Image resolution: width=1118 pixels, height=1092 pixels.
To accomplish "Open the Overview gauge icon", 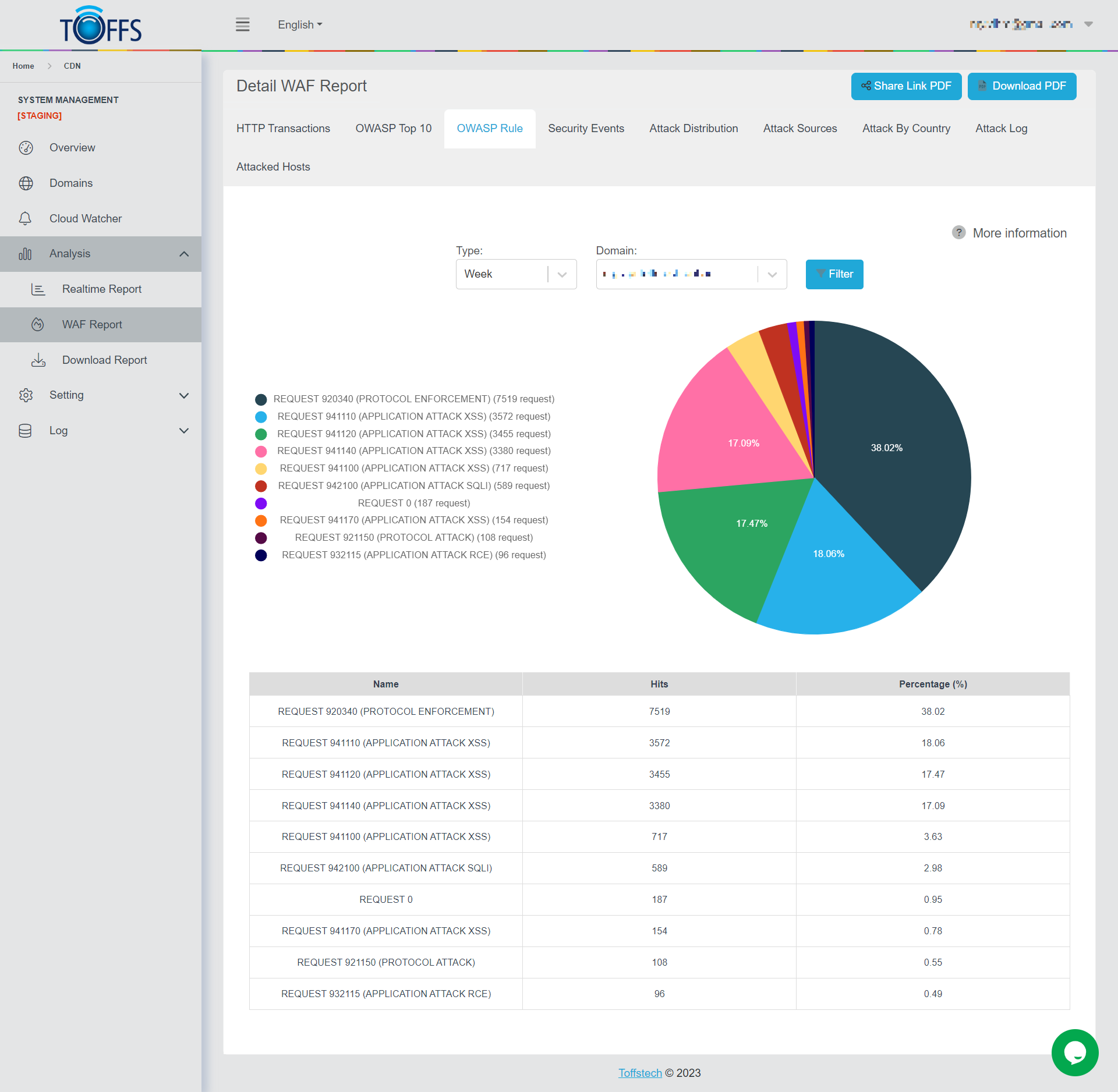I will [26, 148].
